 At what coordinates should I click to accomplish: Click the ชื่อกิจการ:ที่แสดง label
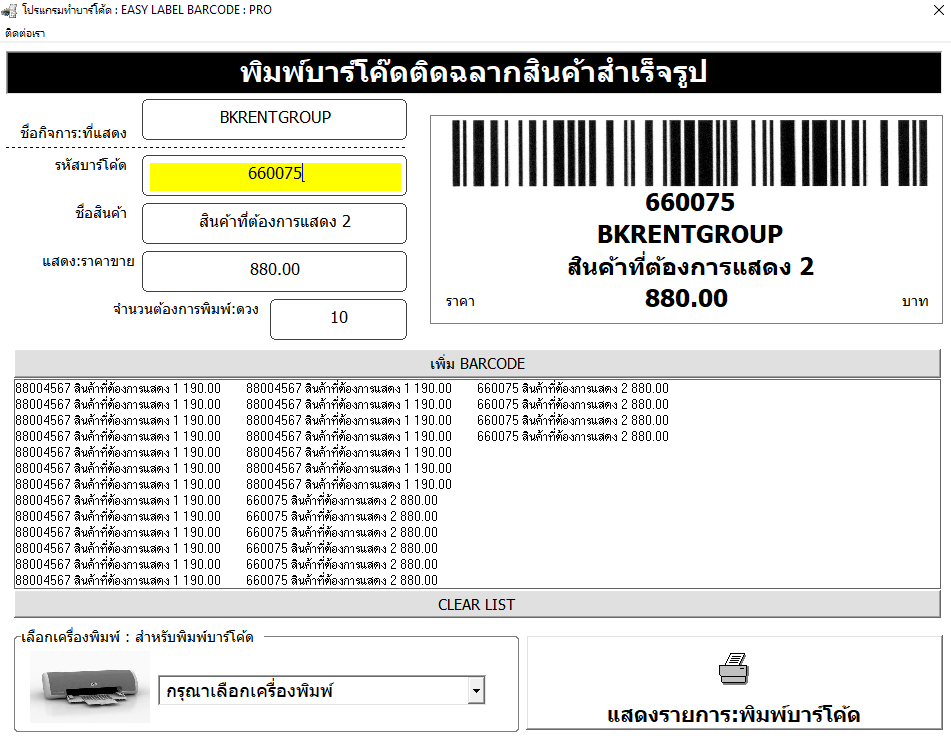[73, 133]
